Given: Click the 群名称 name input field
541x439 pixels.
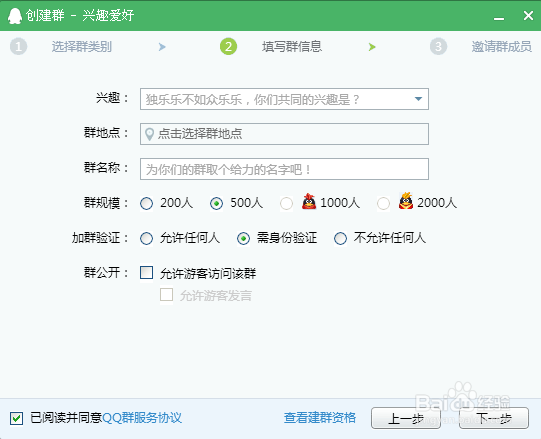Looking at the screenshot, I should pos(284,169).
